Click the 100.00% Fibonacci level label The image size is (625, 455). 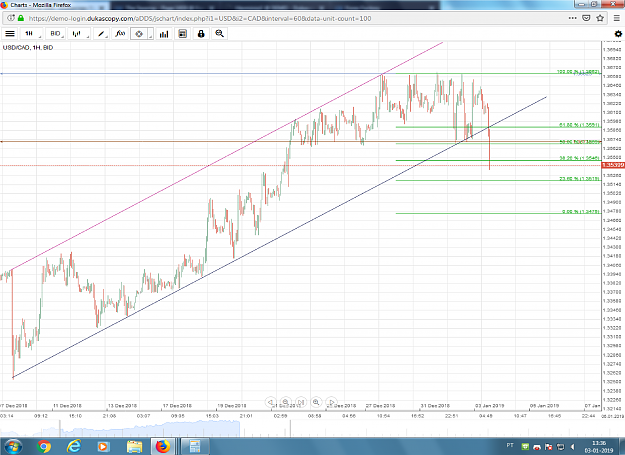coord(578,72)
